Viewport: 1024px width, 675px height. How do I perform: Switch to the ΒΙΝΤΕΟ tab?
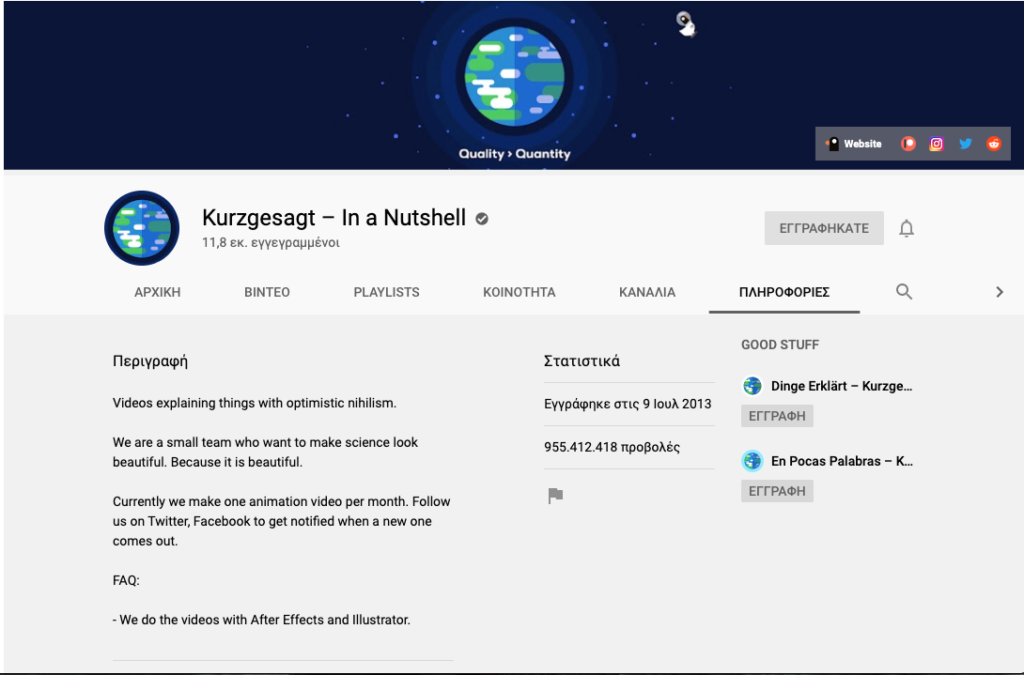click(267, 292)
